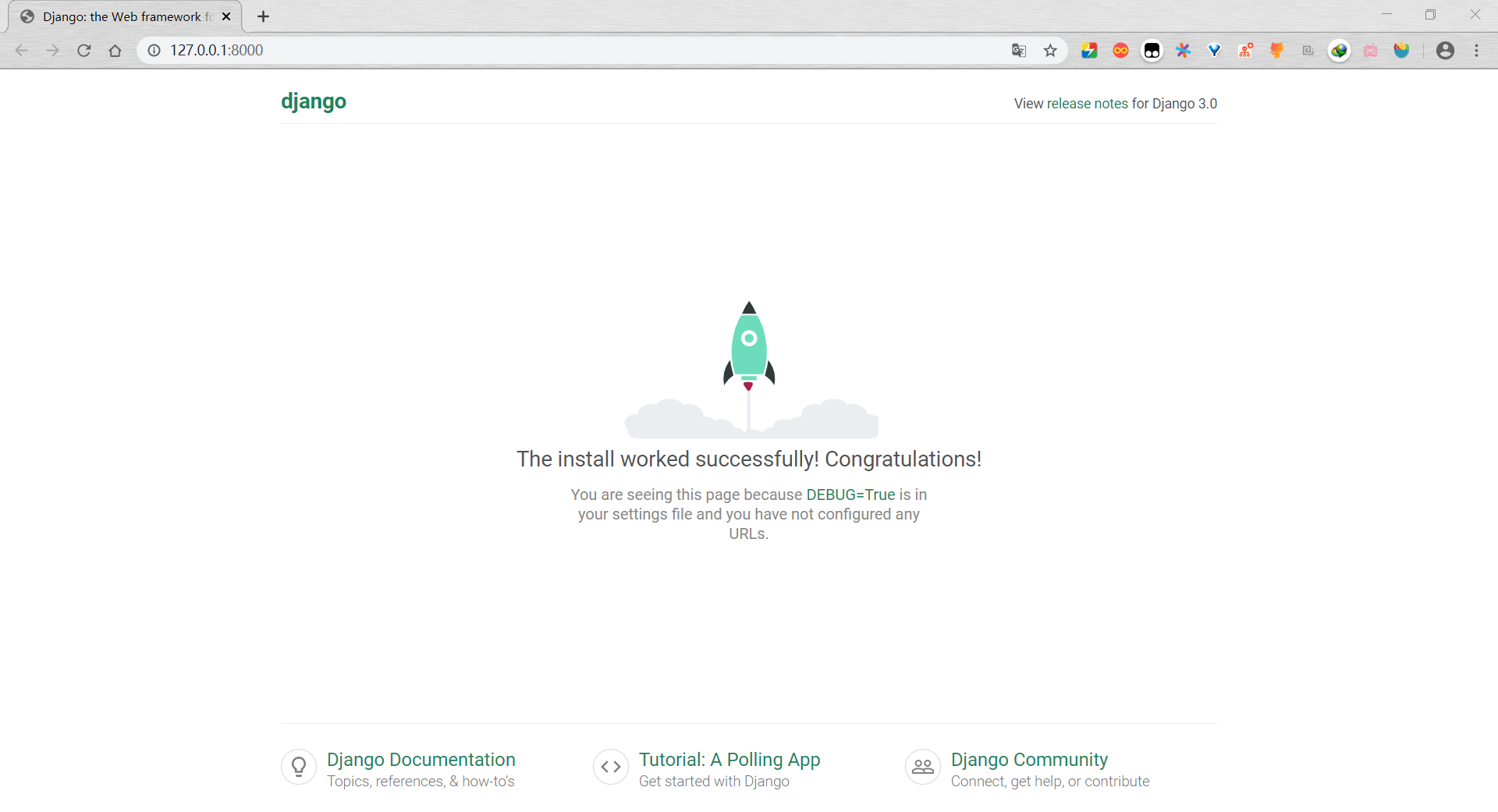The width and height of the screenshot is (1498, 812).
Task: Bookmark this page with the star icon
Action: pyautogui.click(x=1050, y=51)
